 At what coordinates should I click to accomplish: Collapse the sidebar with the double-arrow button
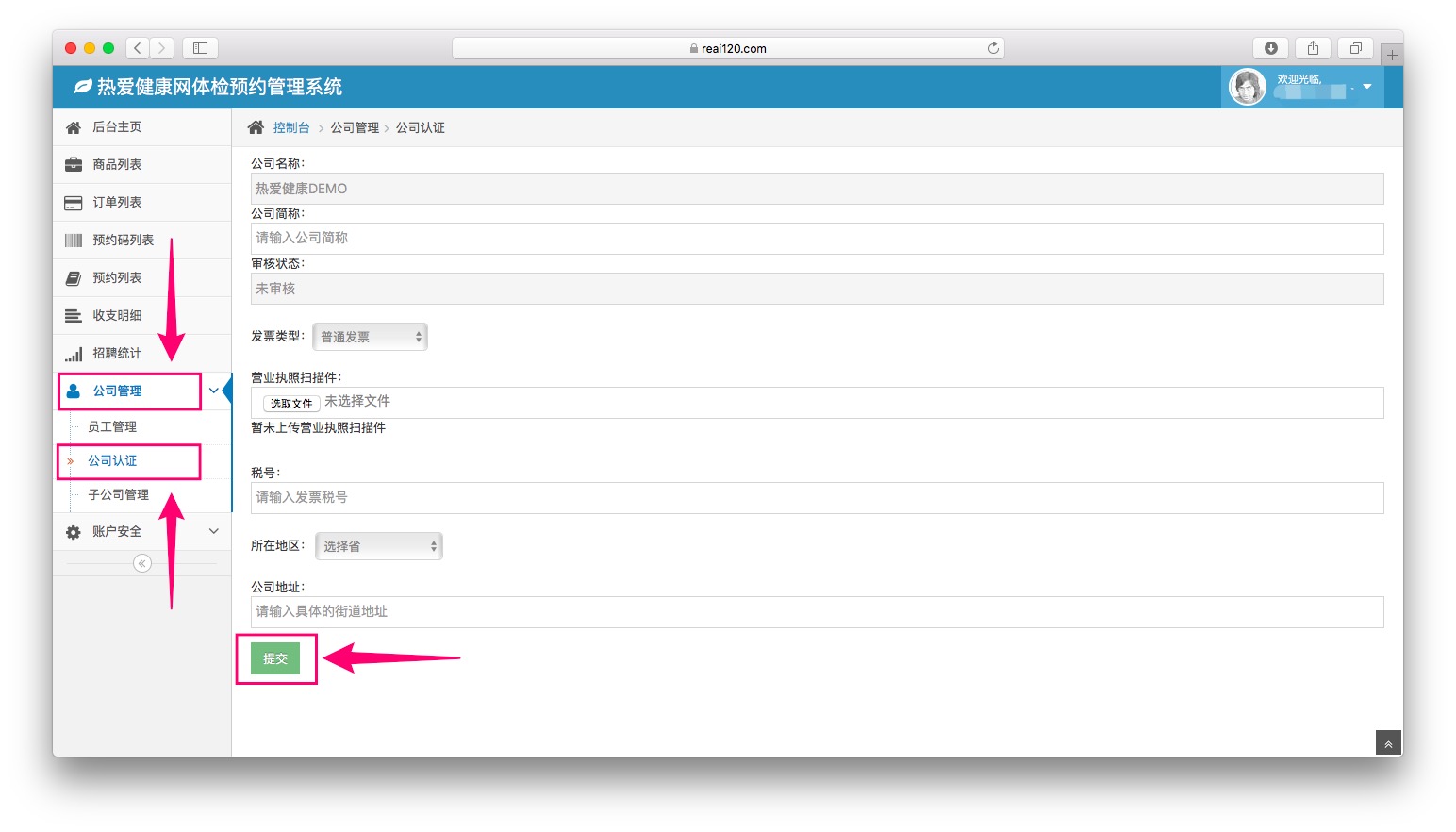[142, 563]
